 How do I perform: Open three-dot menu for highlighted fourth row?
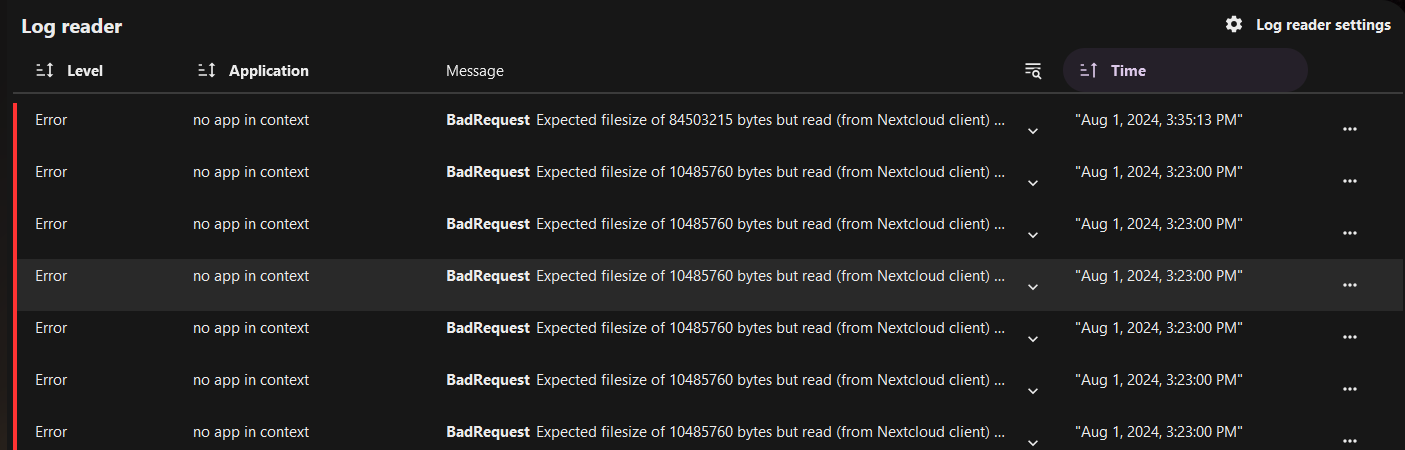coord(1349,285)
